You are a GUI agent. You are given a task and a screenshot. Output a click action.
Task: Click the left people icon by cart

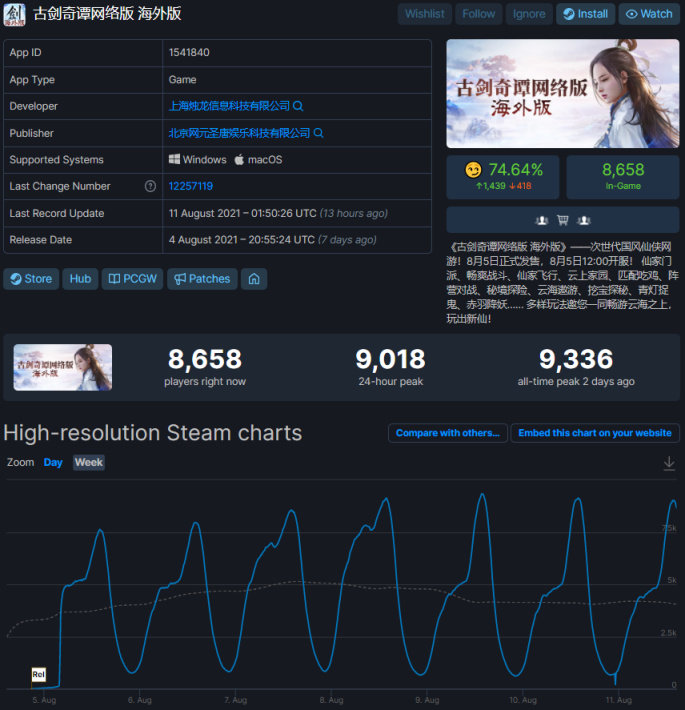tap(541, 221)
